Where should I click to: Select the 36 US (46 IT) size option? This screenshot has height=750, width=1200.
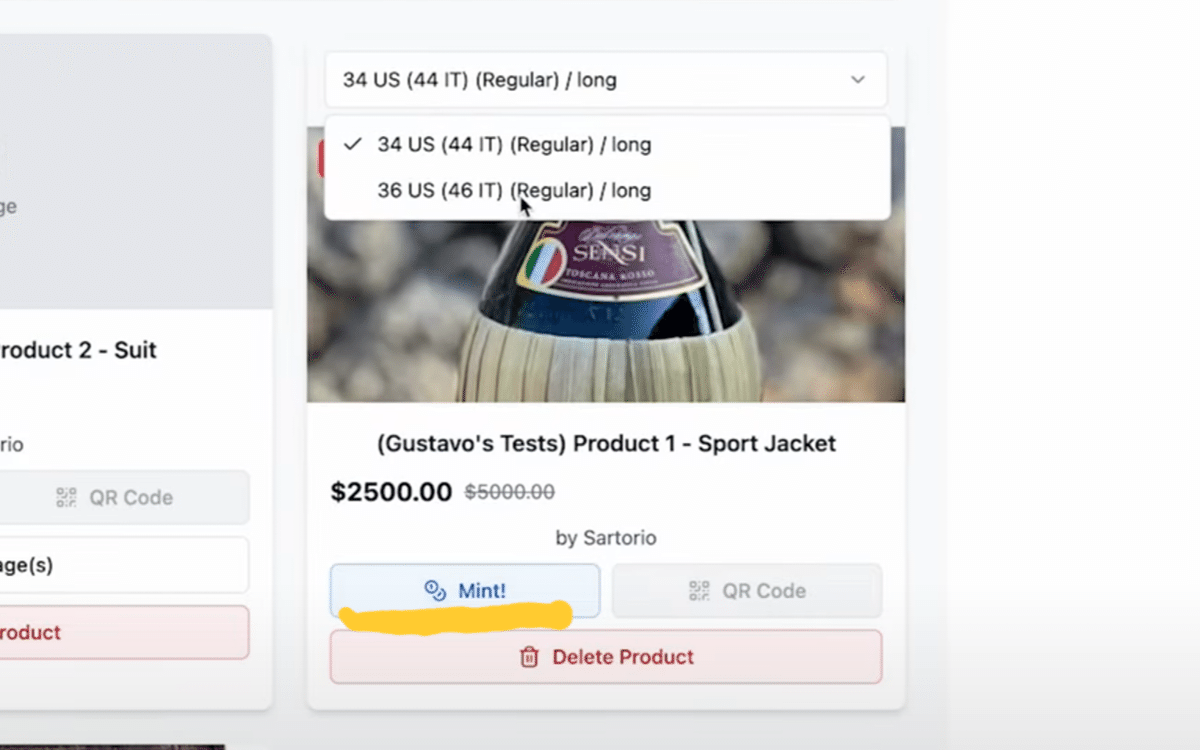pyautogui.click(x=513, y=190)
